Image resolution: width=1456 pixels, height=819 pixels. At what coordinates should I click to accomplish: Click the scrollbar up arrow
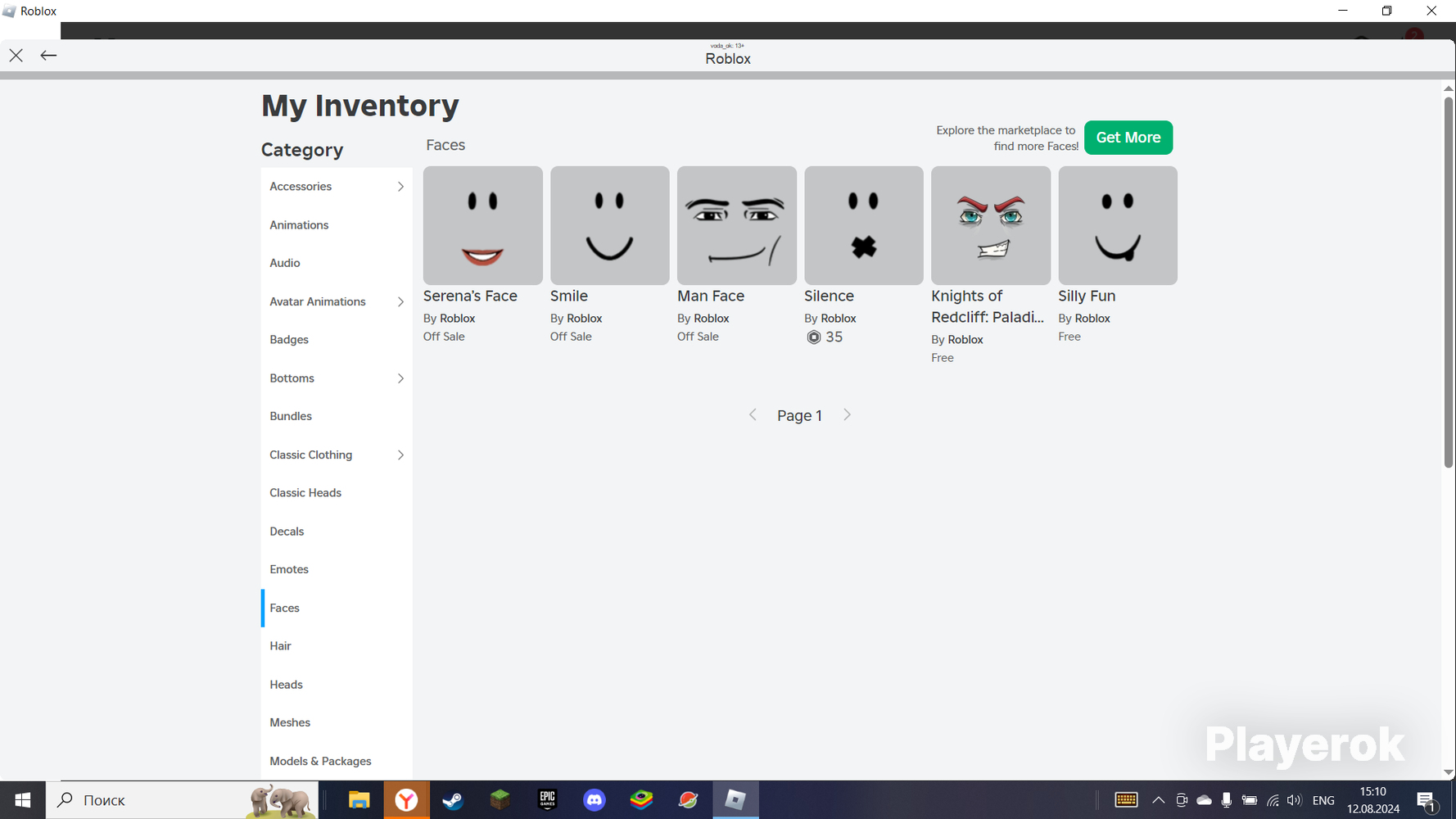1449,88
